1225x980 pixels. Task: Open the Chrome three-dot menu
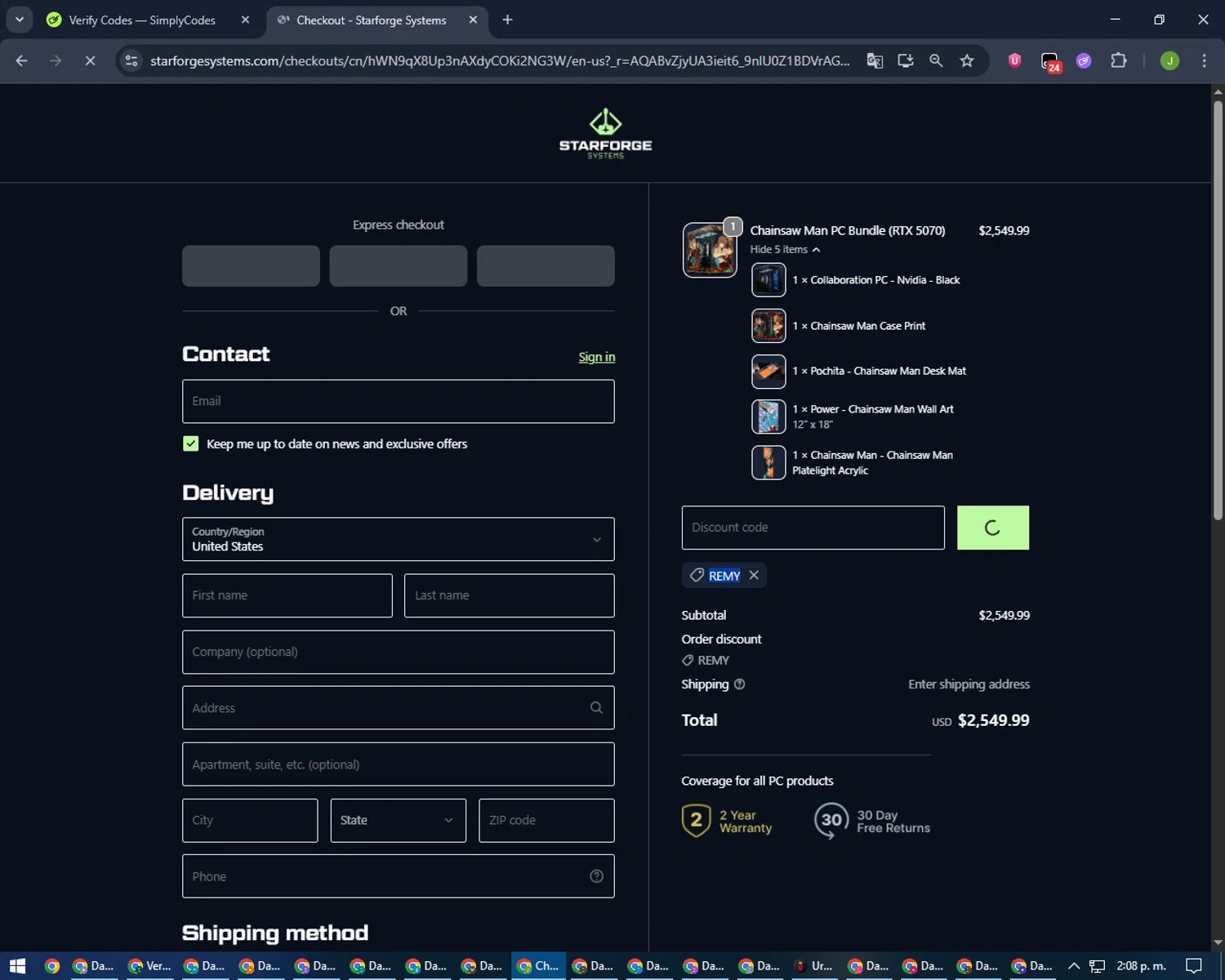point(1204,60)
